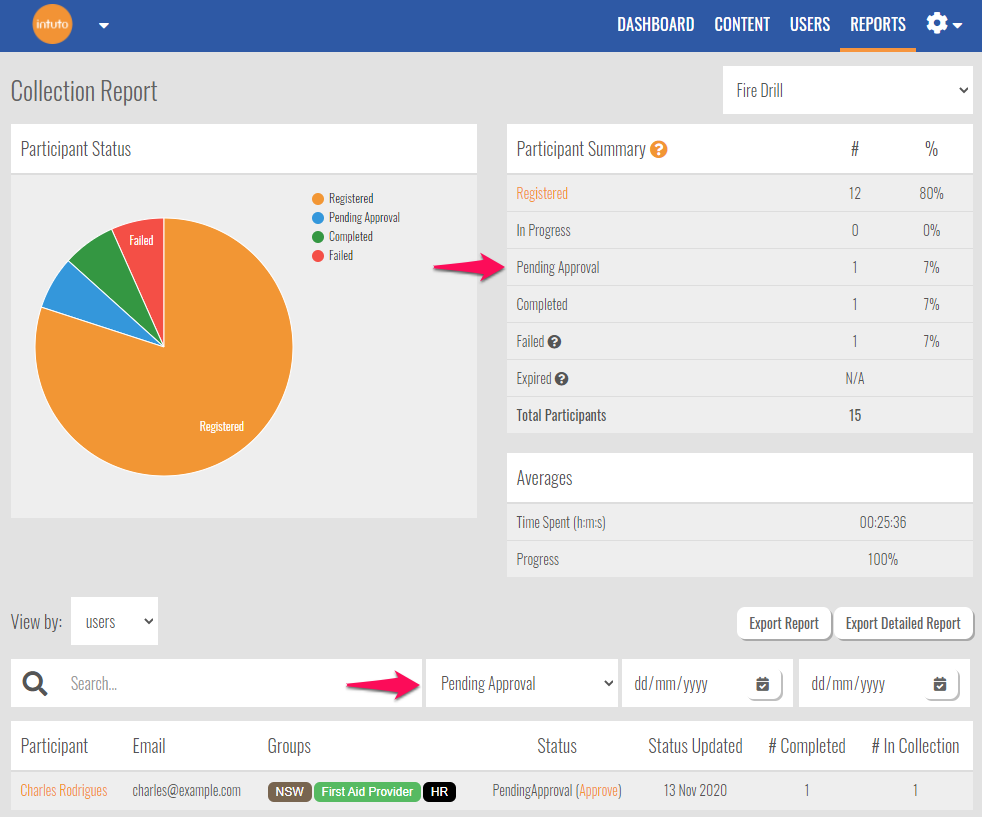Click the Intuto logo icon
This screenshot has width=982, height=817.
tap(52, 25)
